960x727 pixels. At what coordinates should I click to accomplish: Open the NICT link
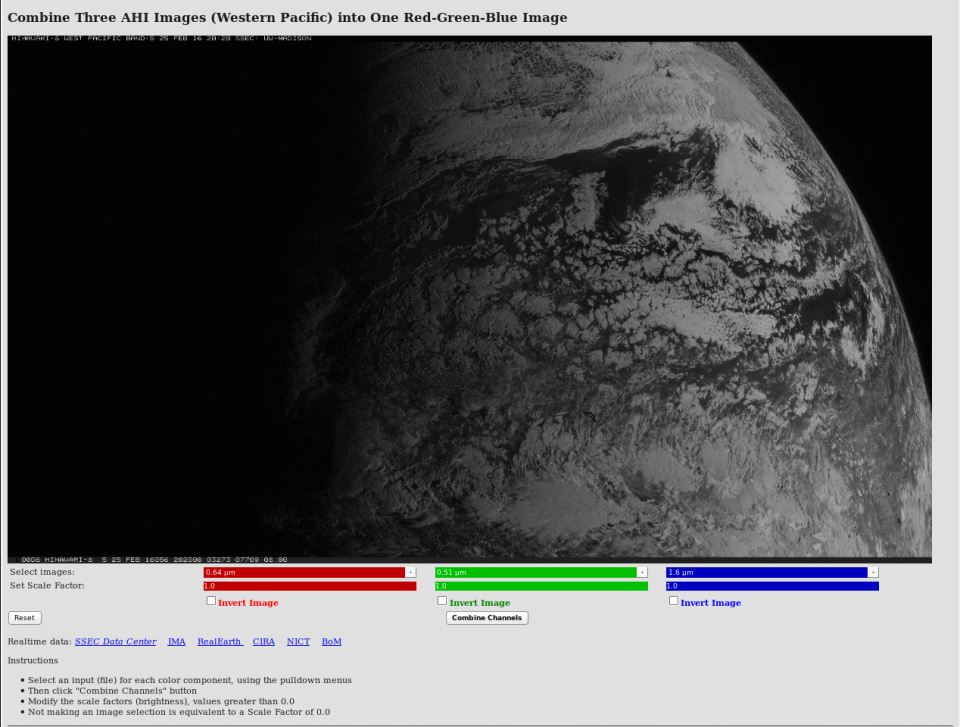pyautogui.click(x=298, y=641)
